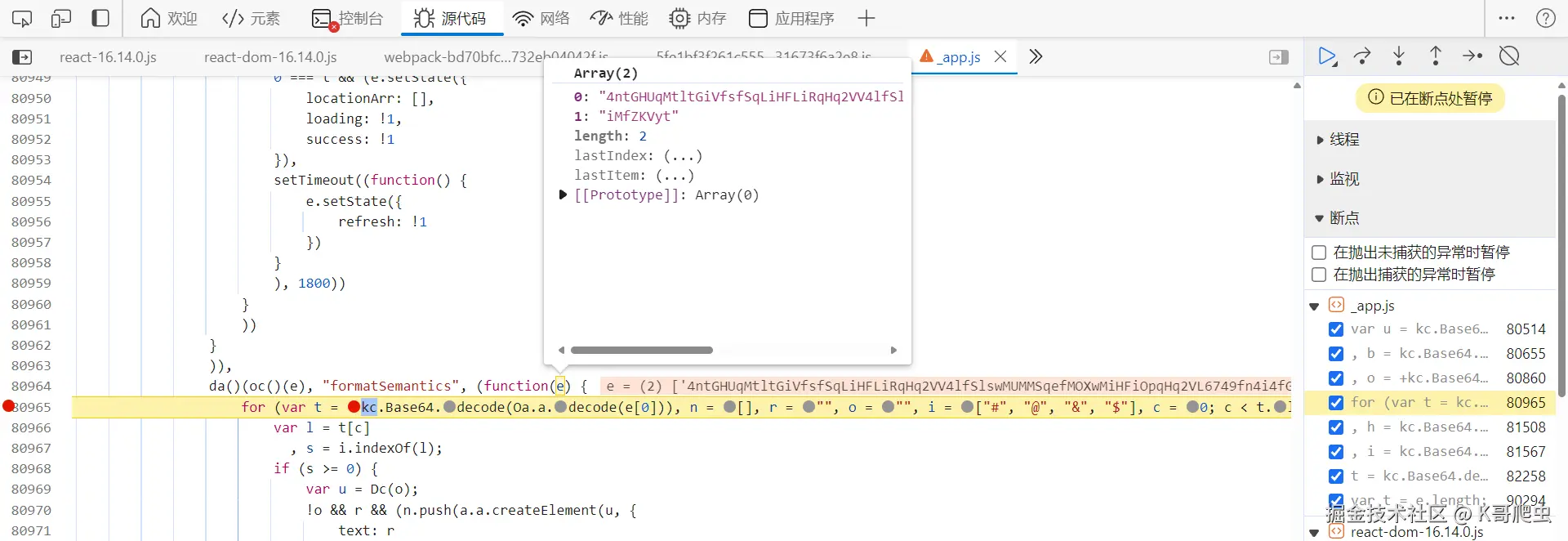1568x541 pixels.
Task: Switch to the Console (控制台) tab
Action: tap(348, 18)
